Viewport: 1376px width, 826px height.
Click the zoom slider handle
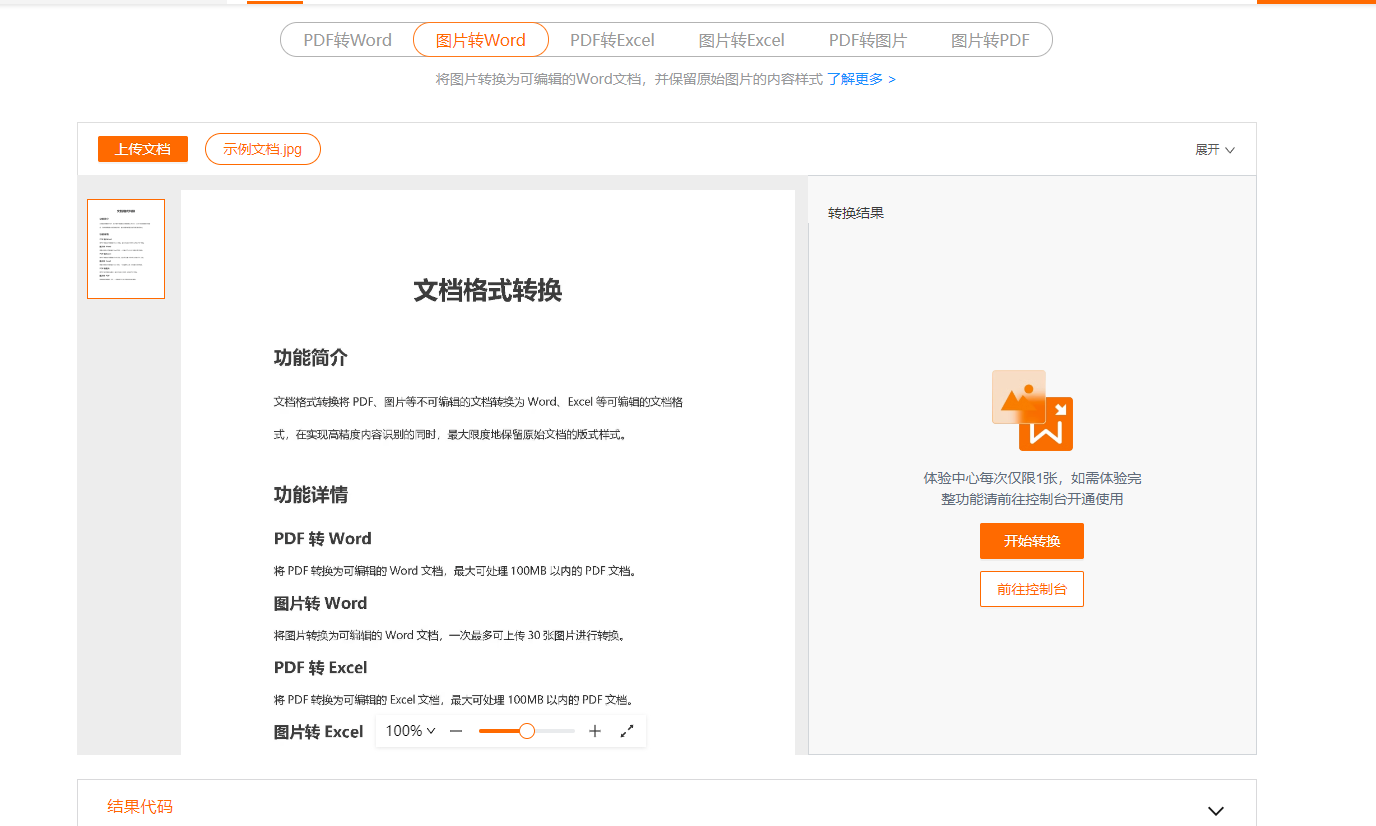[x=527, y=731]
